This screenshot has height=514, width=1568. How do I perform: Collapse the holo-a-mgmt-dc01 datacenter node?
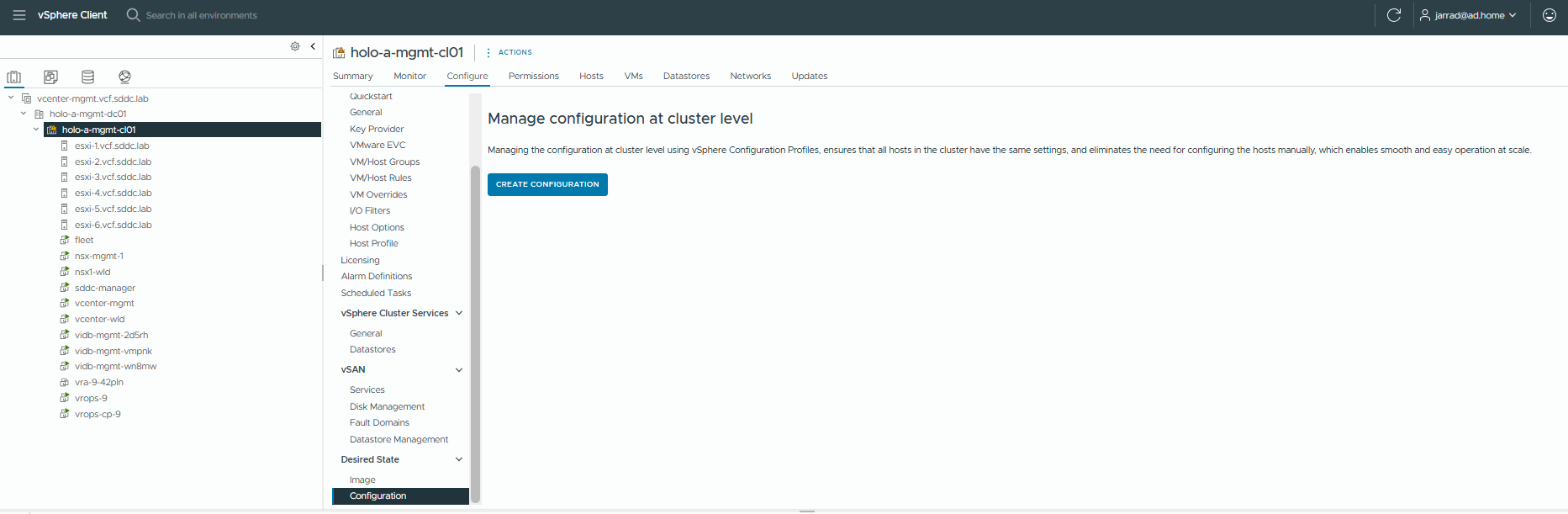[24, 114]
